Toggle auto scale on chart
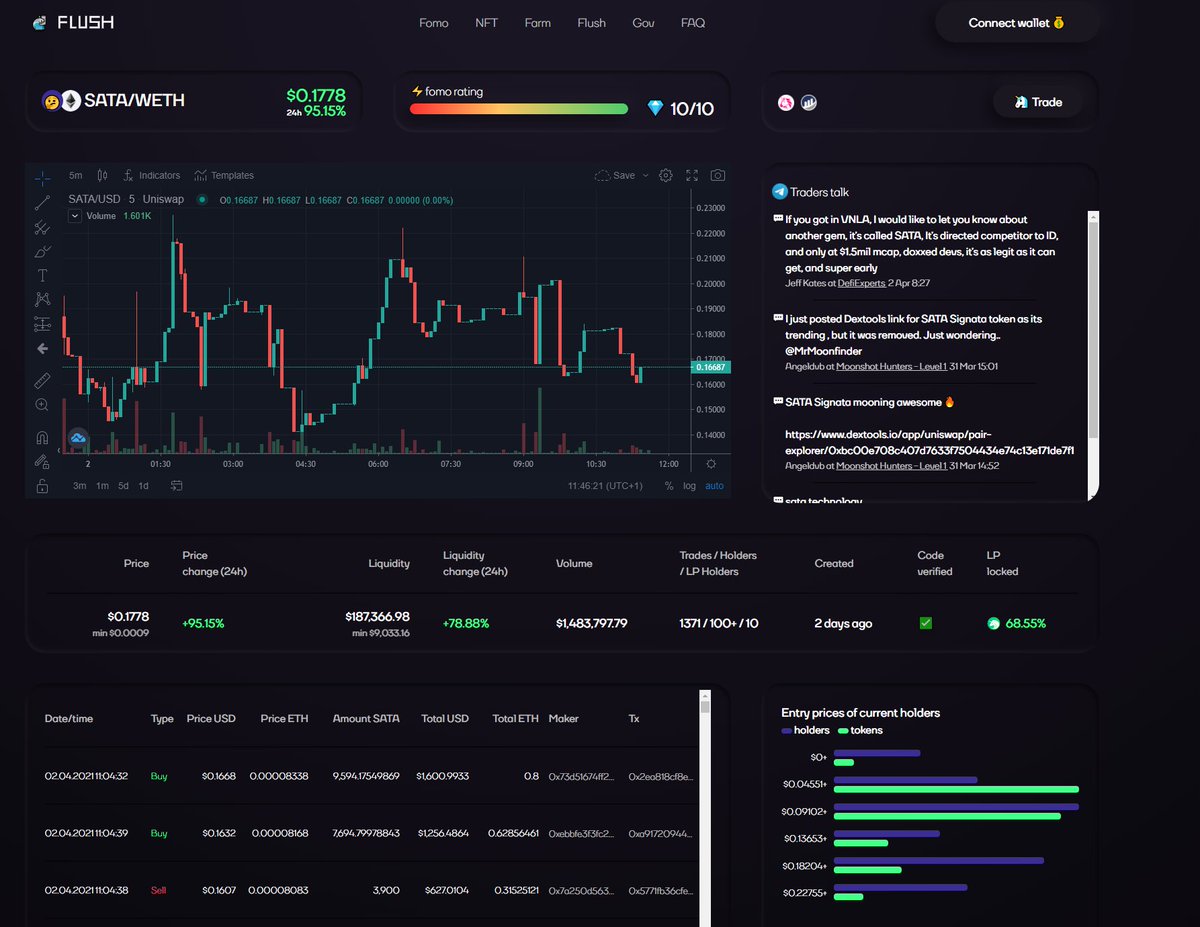This screenshot has width=1200, height=927. 714,486
